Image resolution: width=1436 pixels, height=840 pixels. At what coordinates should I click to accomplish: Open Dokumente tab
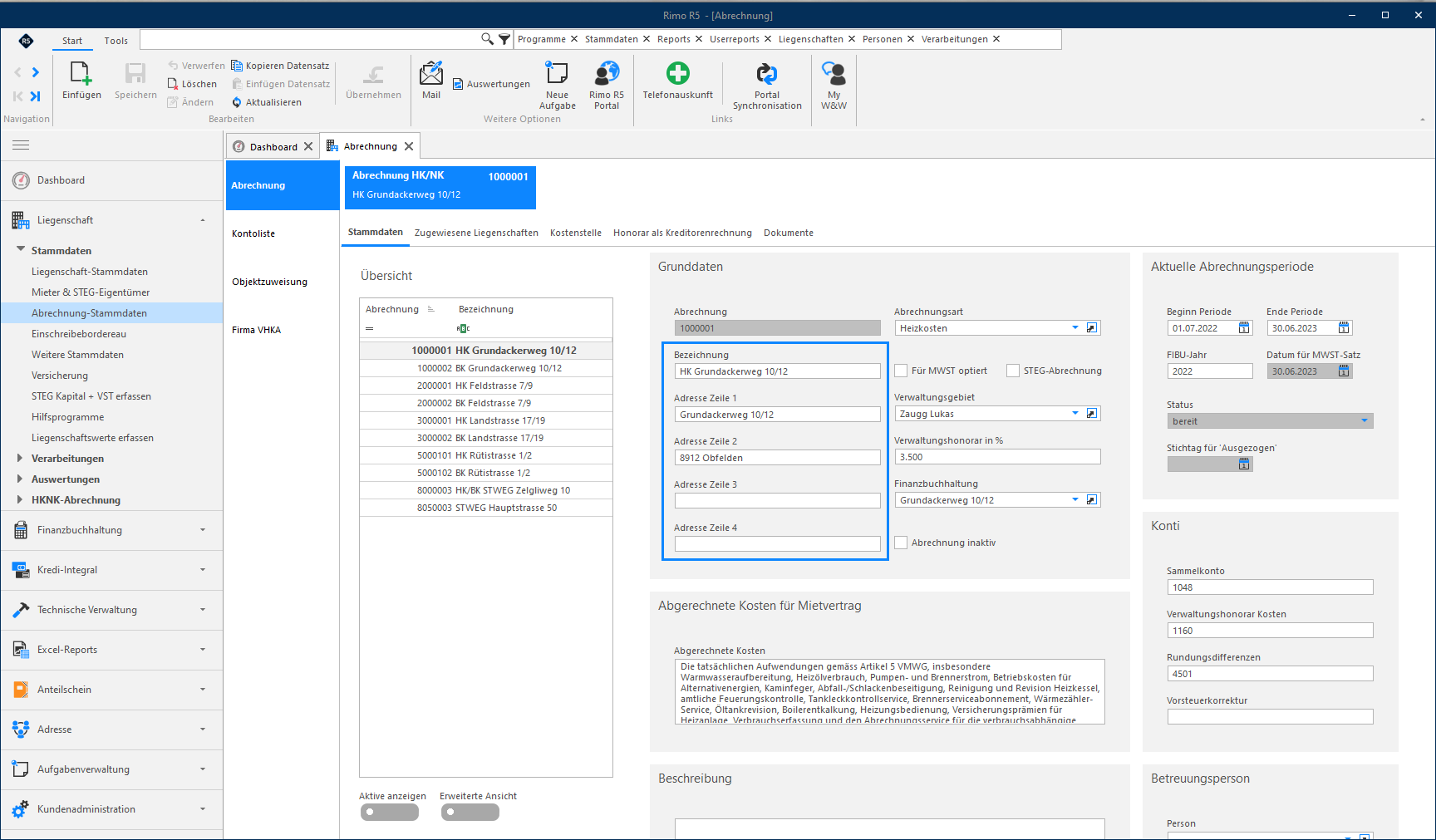pyautogui.click(x=789, y=233)
